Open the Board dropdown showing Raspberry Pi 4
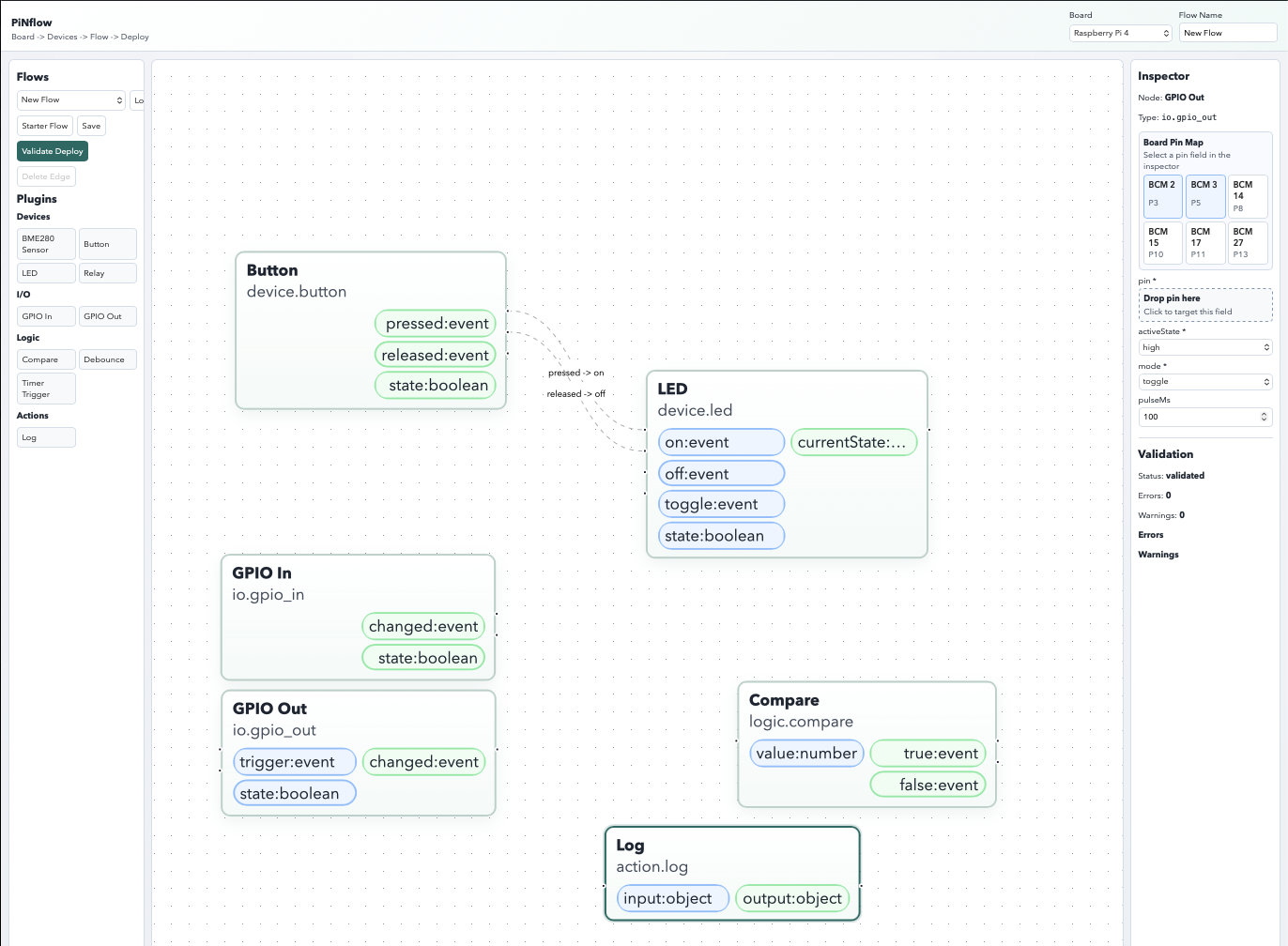The image size is (1288, 946). tap(1120, 32)
